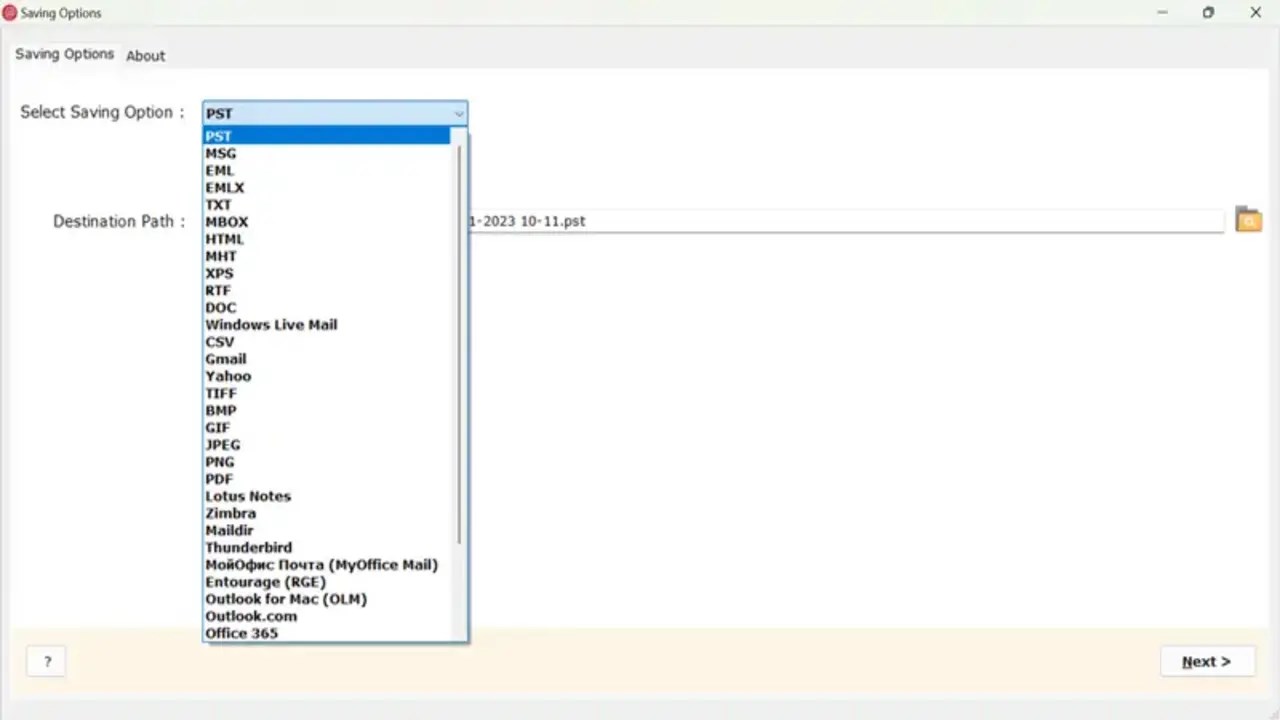Pick BMP image format
The height and width of the screenshot is (720, 1280).
tap(327, 410)
